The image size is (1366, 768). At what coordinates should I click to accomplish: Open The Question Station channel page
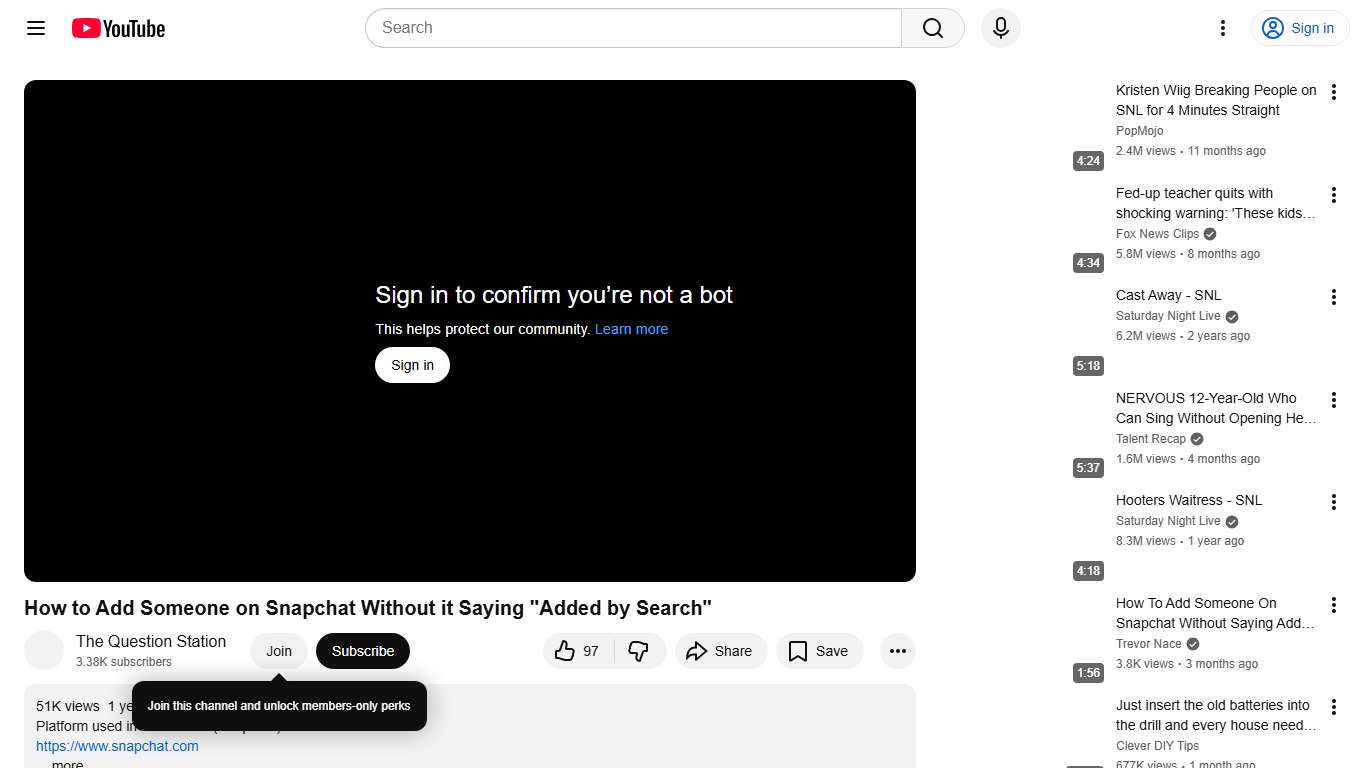click(151, 641)
